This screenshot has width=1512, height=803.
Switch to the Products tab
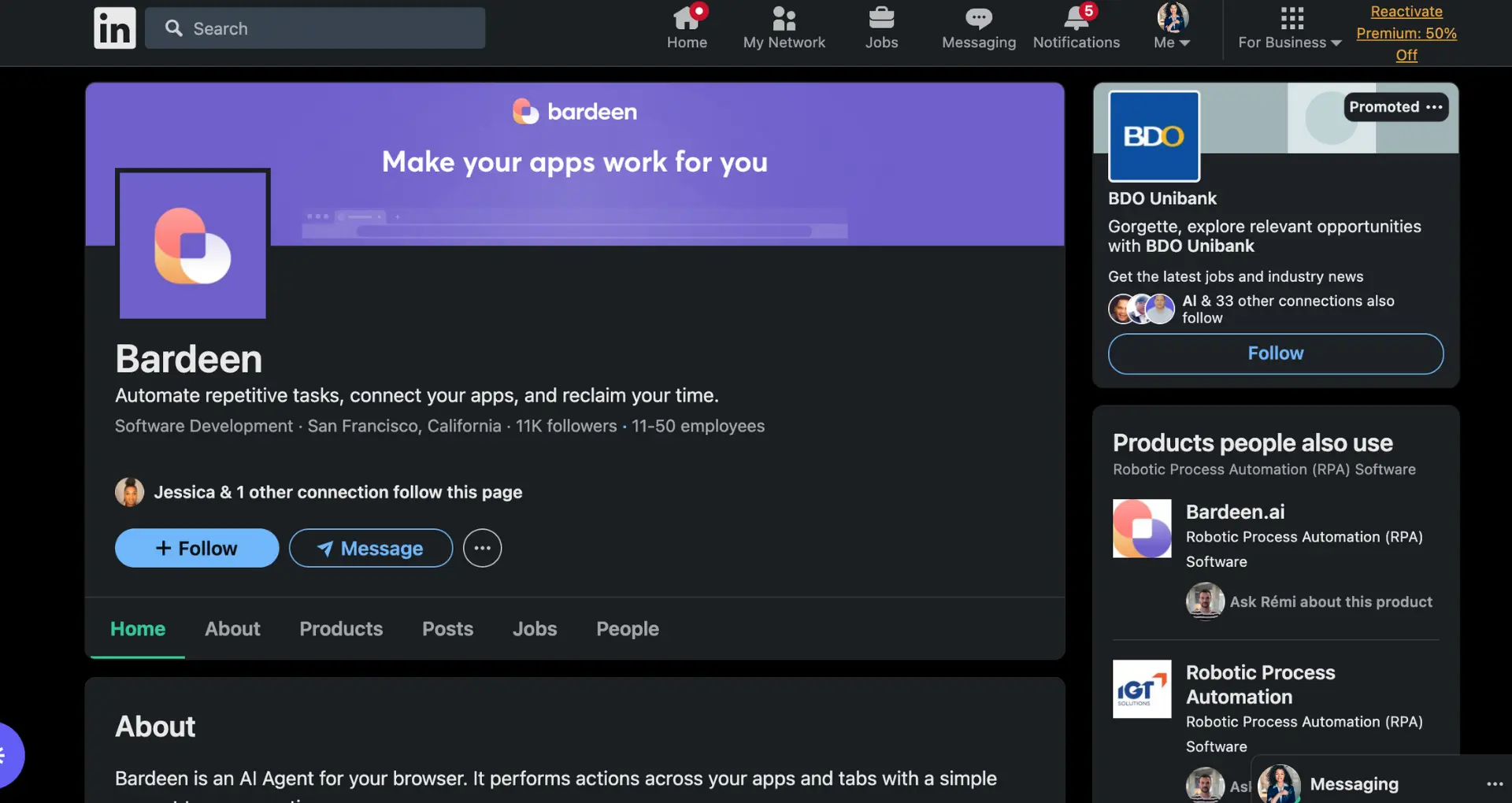341,629
